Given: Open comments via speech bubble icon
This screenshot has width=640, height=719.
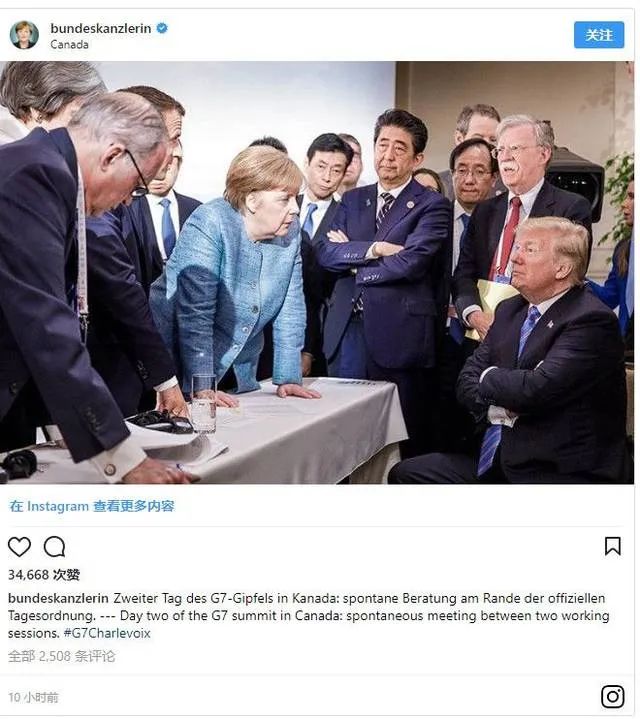Looking at the screenshot, I should 55,547.
